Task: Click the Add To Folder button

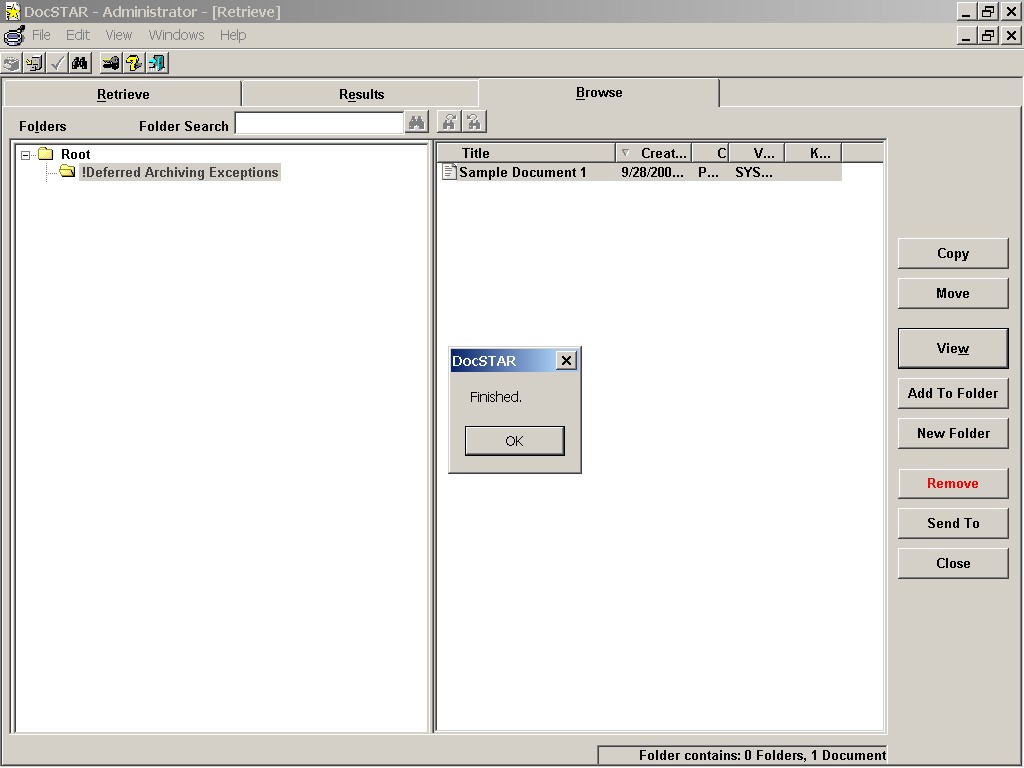Action: tap(953, 393)
